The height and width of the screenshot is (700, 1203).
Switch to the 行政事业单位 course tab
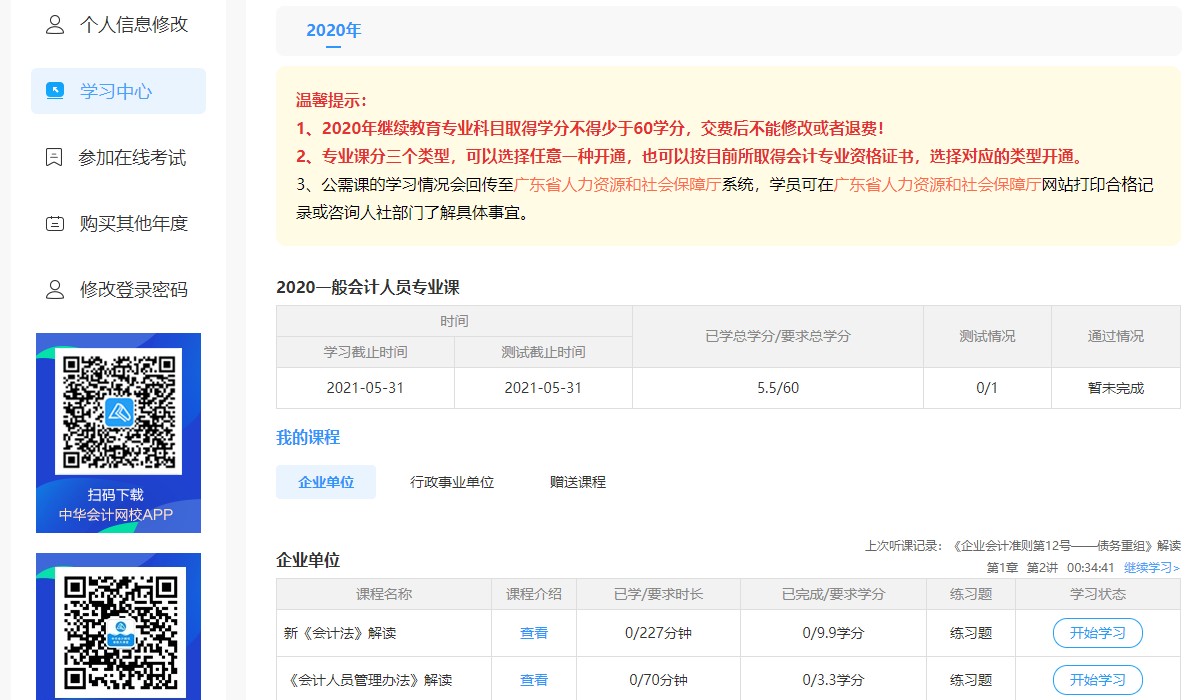(453, 481)
